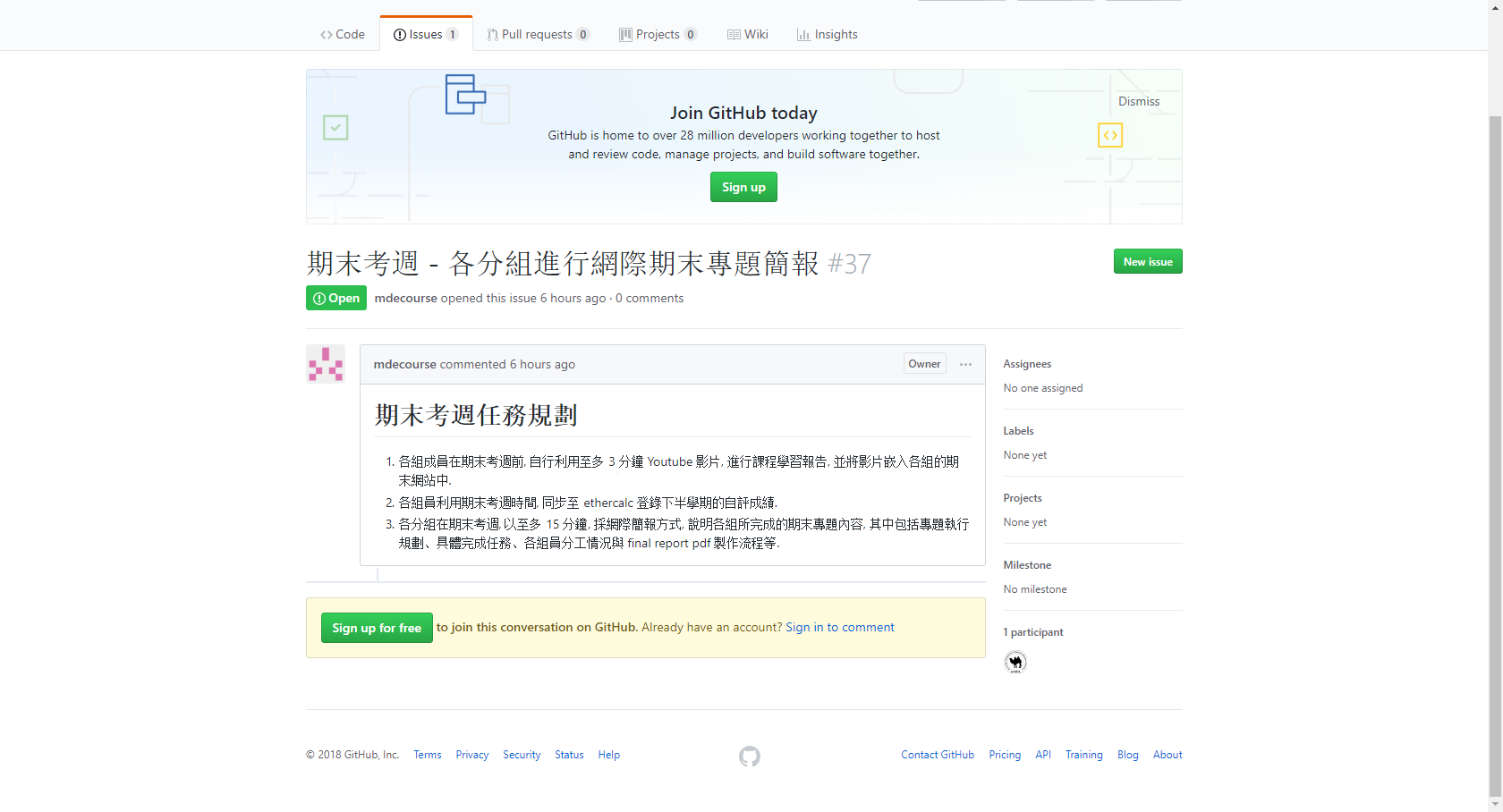The image size is (1503, 812).
Task: Click the Issues exclamation icon
Action: [400, 35]
